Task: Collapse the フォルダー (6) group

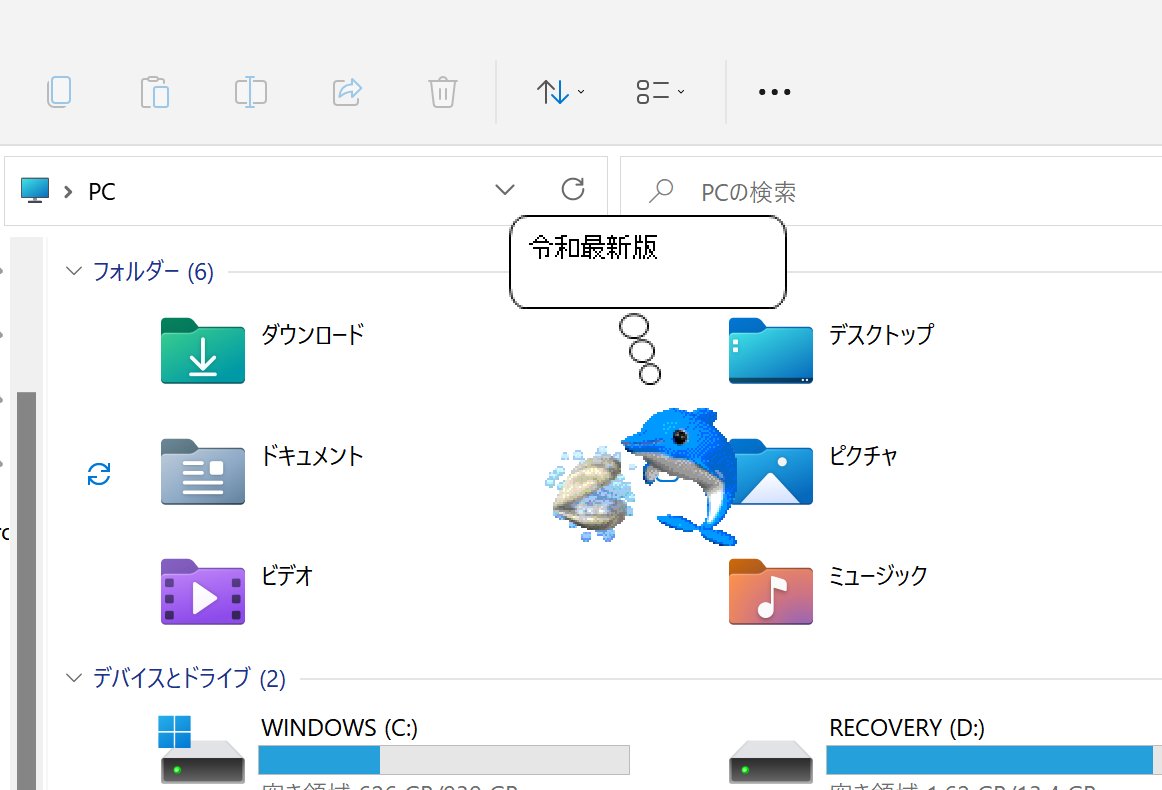Action: tap(73, 270)
